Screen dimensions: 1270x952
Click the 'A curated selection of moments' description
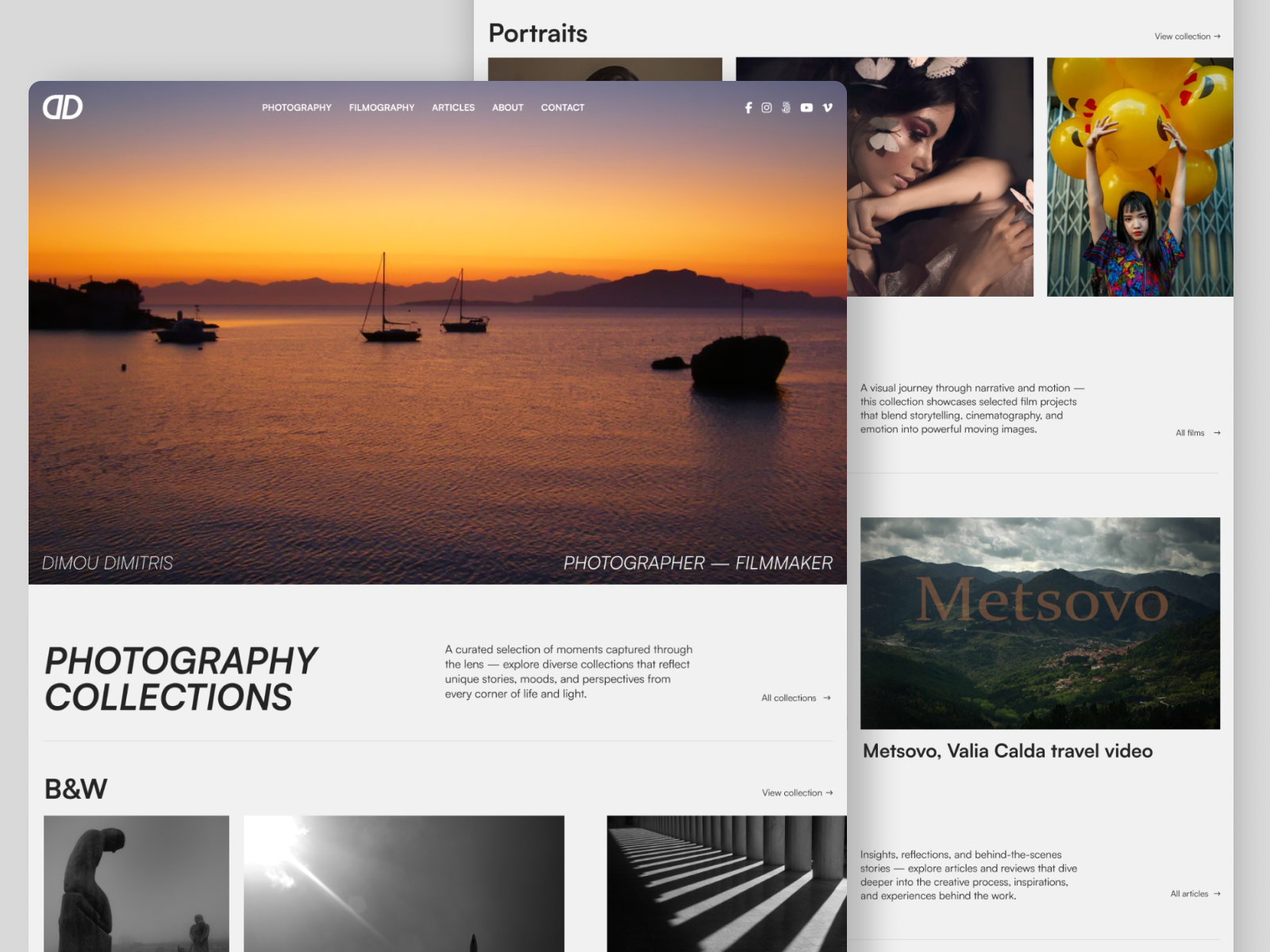pyautogui.click(x=568, y=672)
